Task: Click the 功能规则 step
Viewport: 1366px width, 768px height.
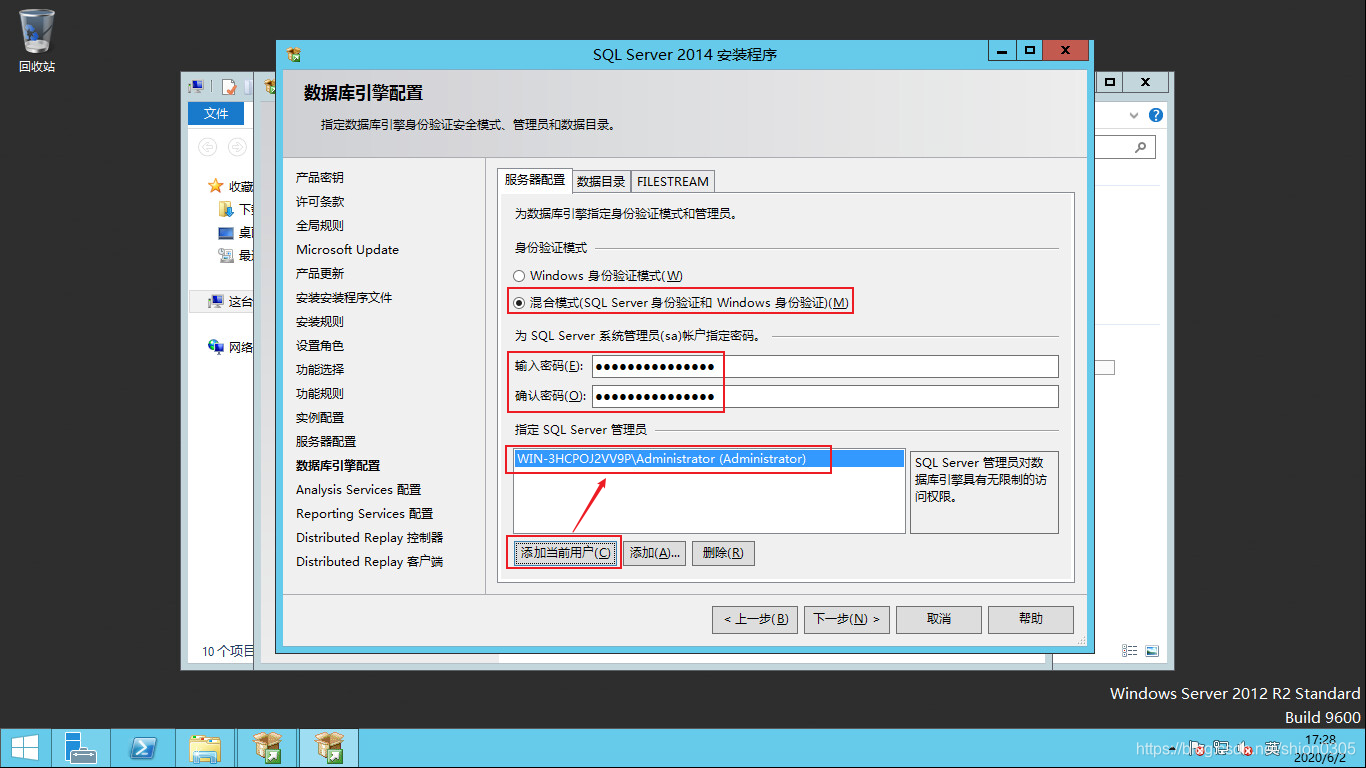Action: [320, 394]
